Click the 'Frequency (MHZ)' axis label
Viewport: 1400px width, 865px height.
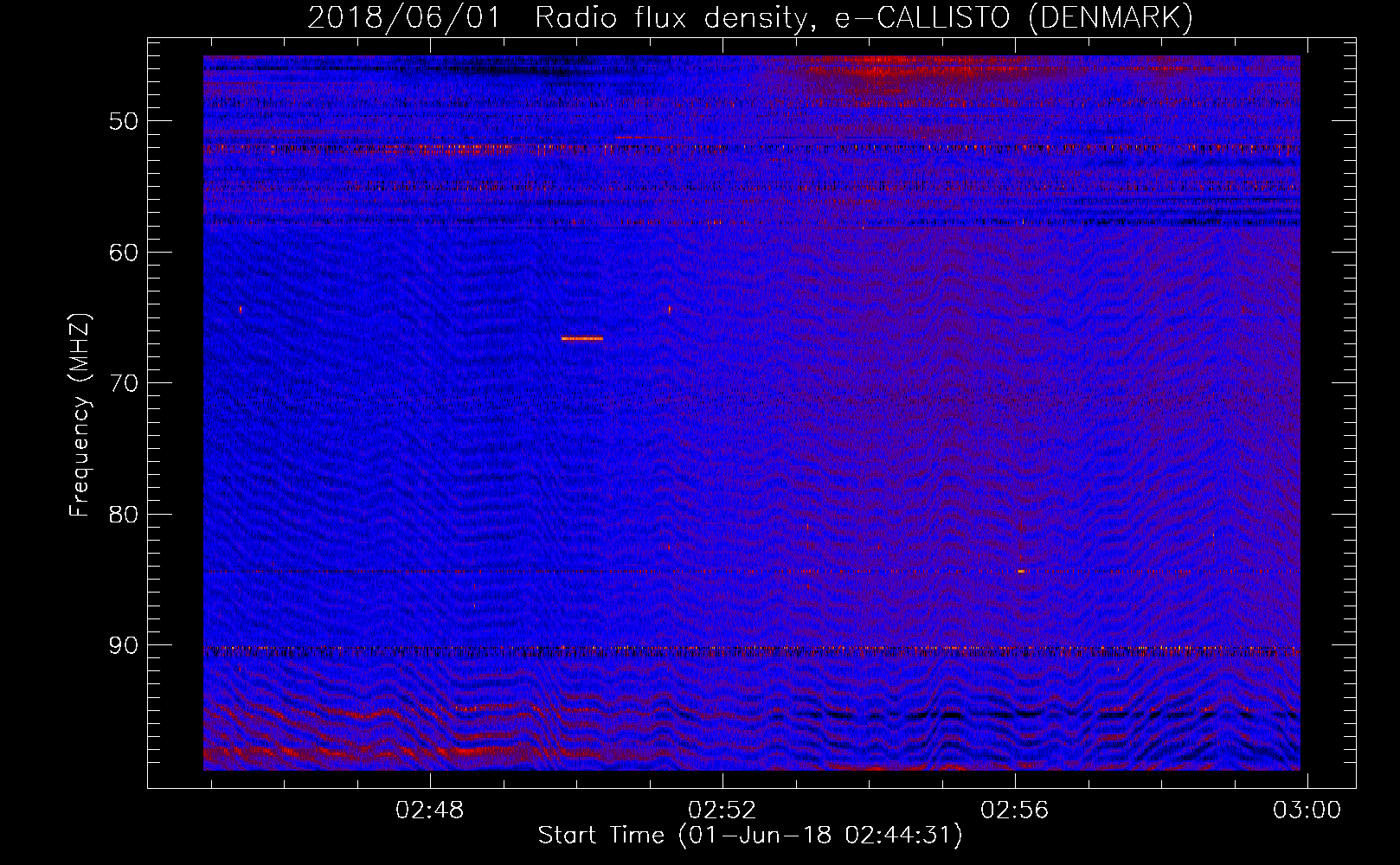point(80,415)
